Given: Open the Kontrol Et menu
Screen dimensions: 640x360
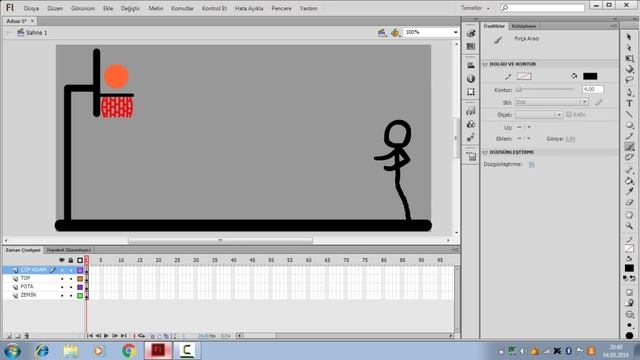Looking at the screenshot, I should (214, 8).
